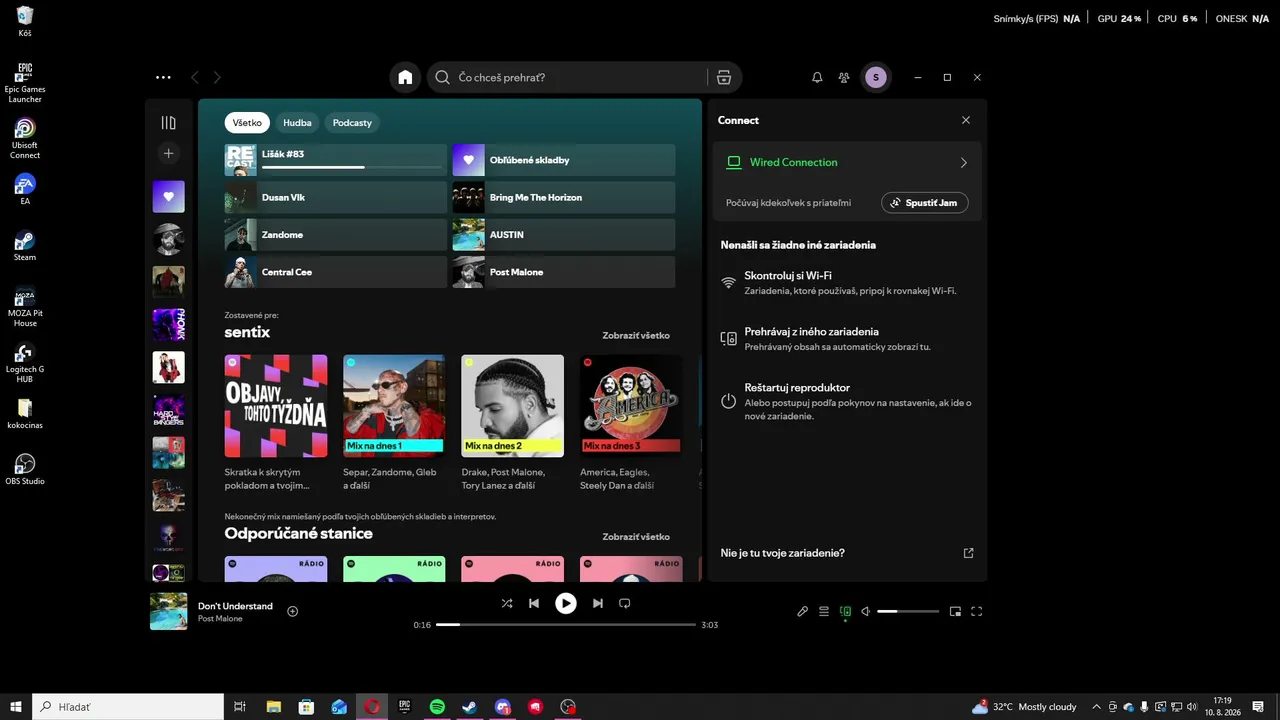
Task: Start a Jam with 'Spustiť Jam'
Action: point(924,203)
